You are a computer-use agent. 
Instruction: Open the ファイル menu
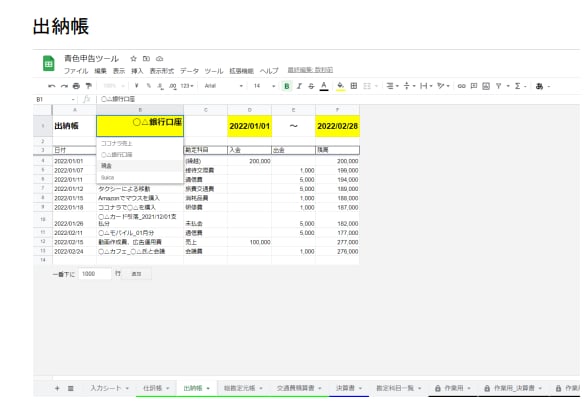pos(76,70)
